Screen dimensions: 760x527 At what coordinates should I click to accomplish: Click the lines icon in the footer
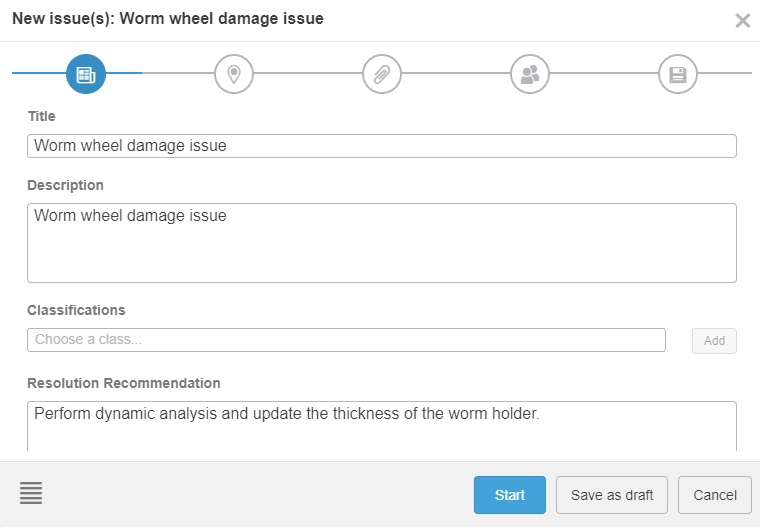coord(31,493)
